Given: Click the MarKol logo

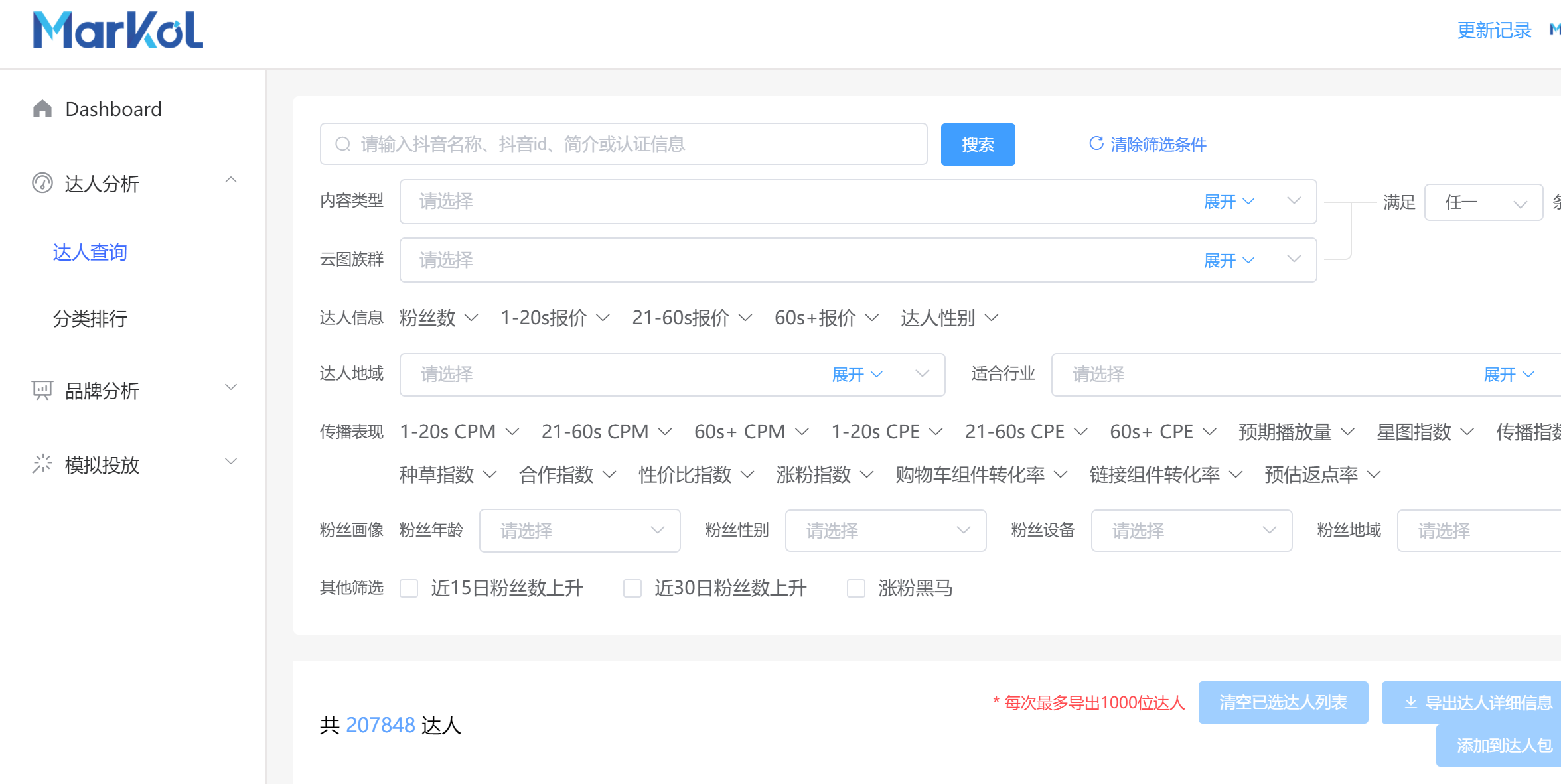Looking at the screenshot, I should (x=117, y=31).
